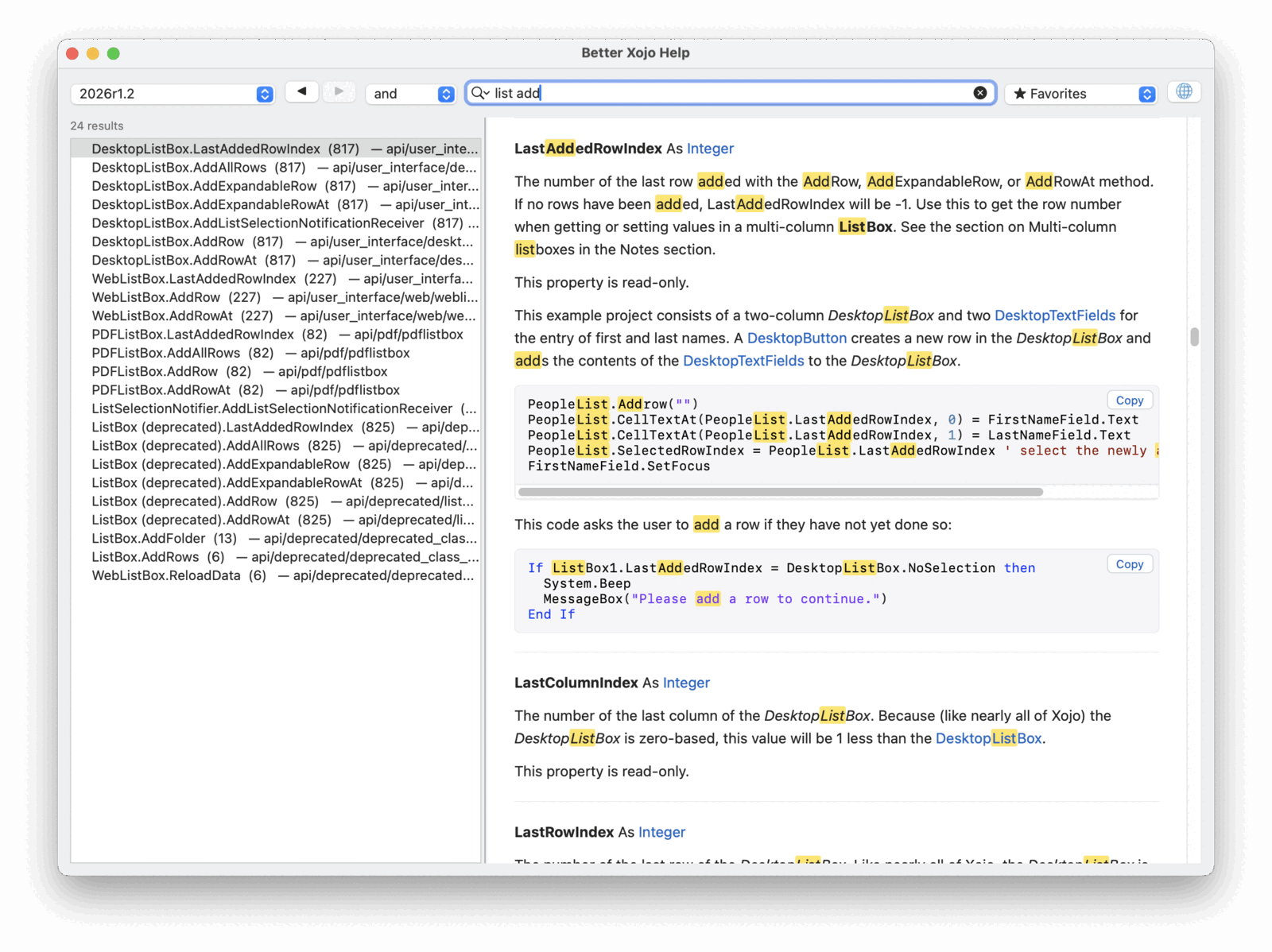
Task: Select result ListBox (deprecated).AddRow
Action: (x=276, y=501)
